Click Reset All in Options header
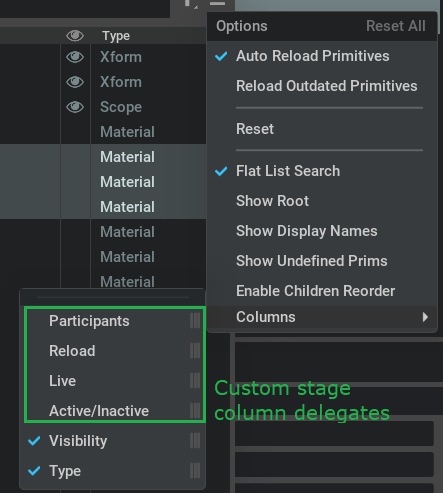 pyautogui.click(x=396, y=26)
